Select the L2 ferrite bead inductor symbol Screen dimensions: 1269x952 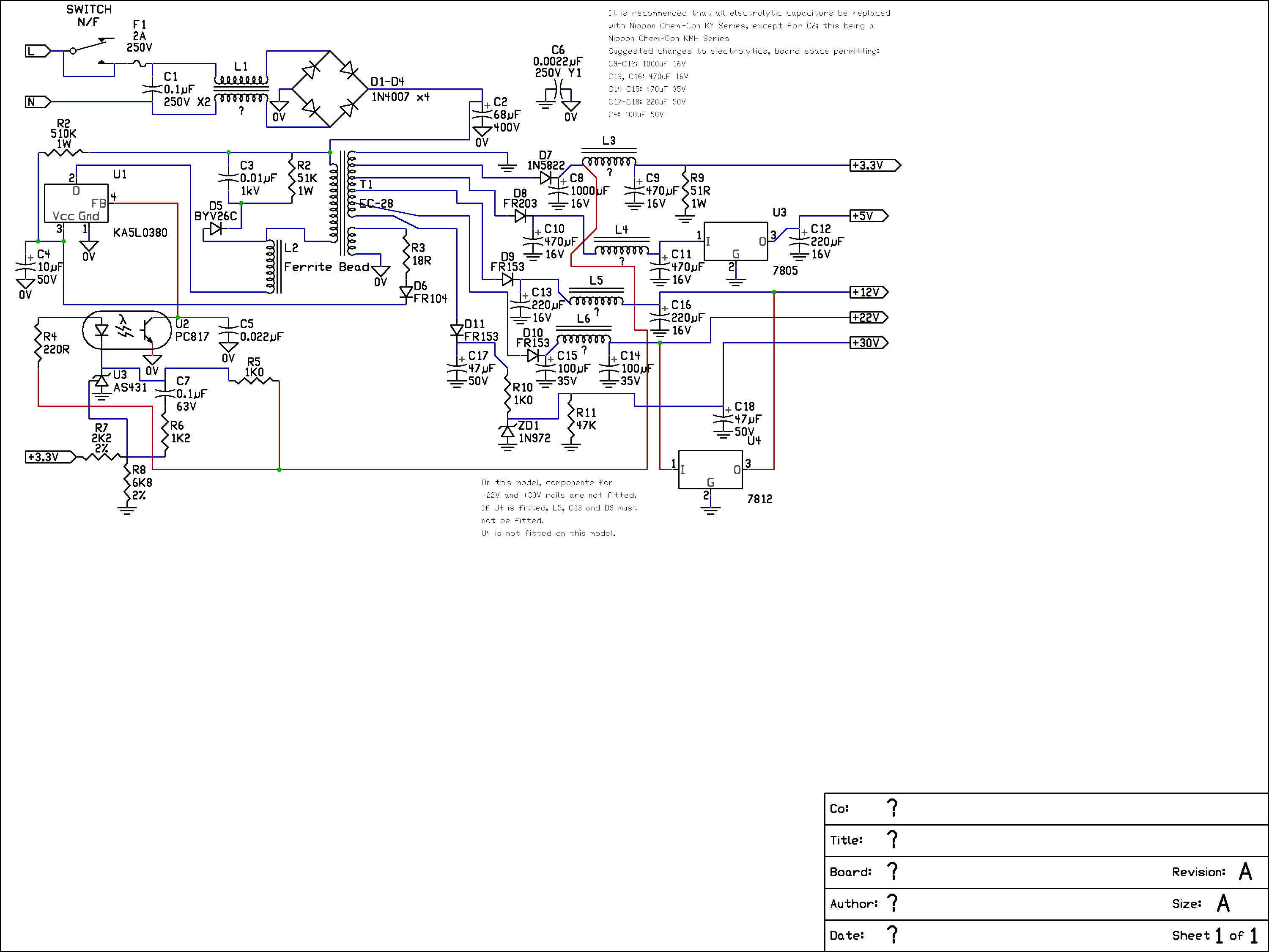click(x=274, y=266)
